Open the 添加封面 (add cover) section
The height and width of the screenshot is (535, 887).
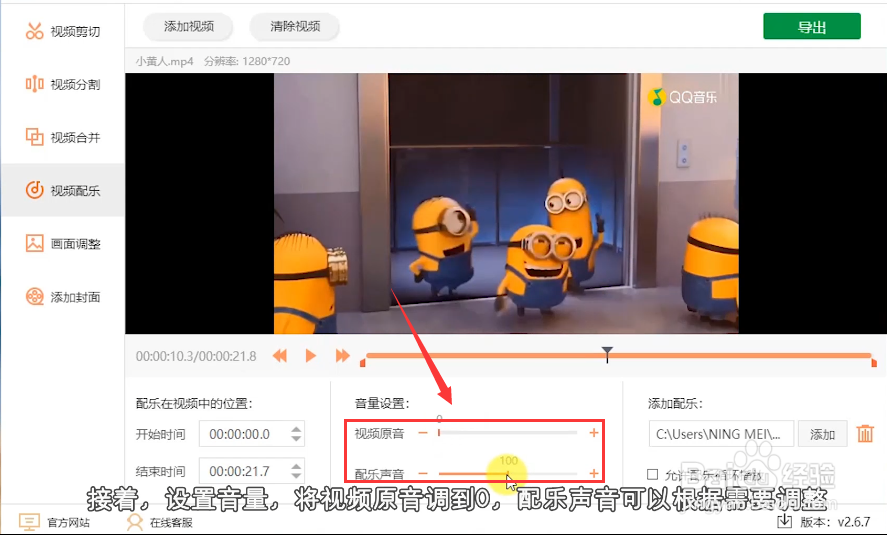coord(62,296)
